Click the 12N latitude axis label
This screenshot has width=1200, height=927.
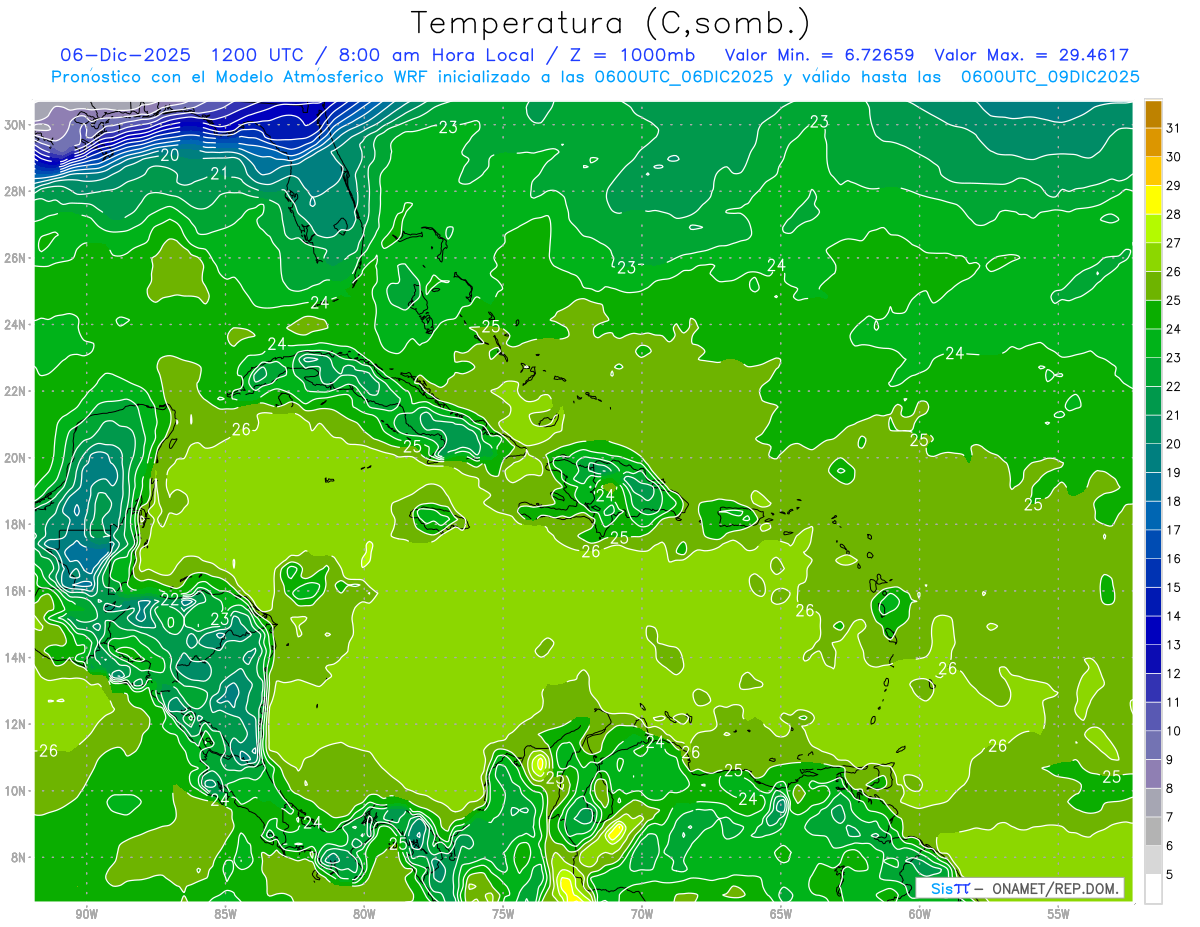(17, 724)
